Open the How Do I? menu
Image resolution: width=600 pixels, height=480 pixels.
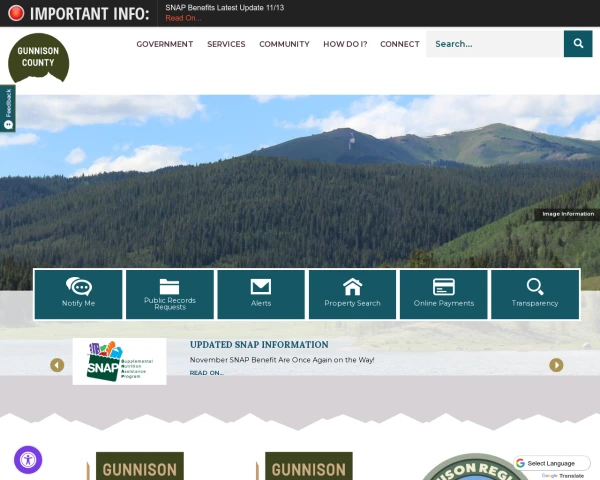pos(345,44)
